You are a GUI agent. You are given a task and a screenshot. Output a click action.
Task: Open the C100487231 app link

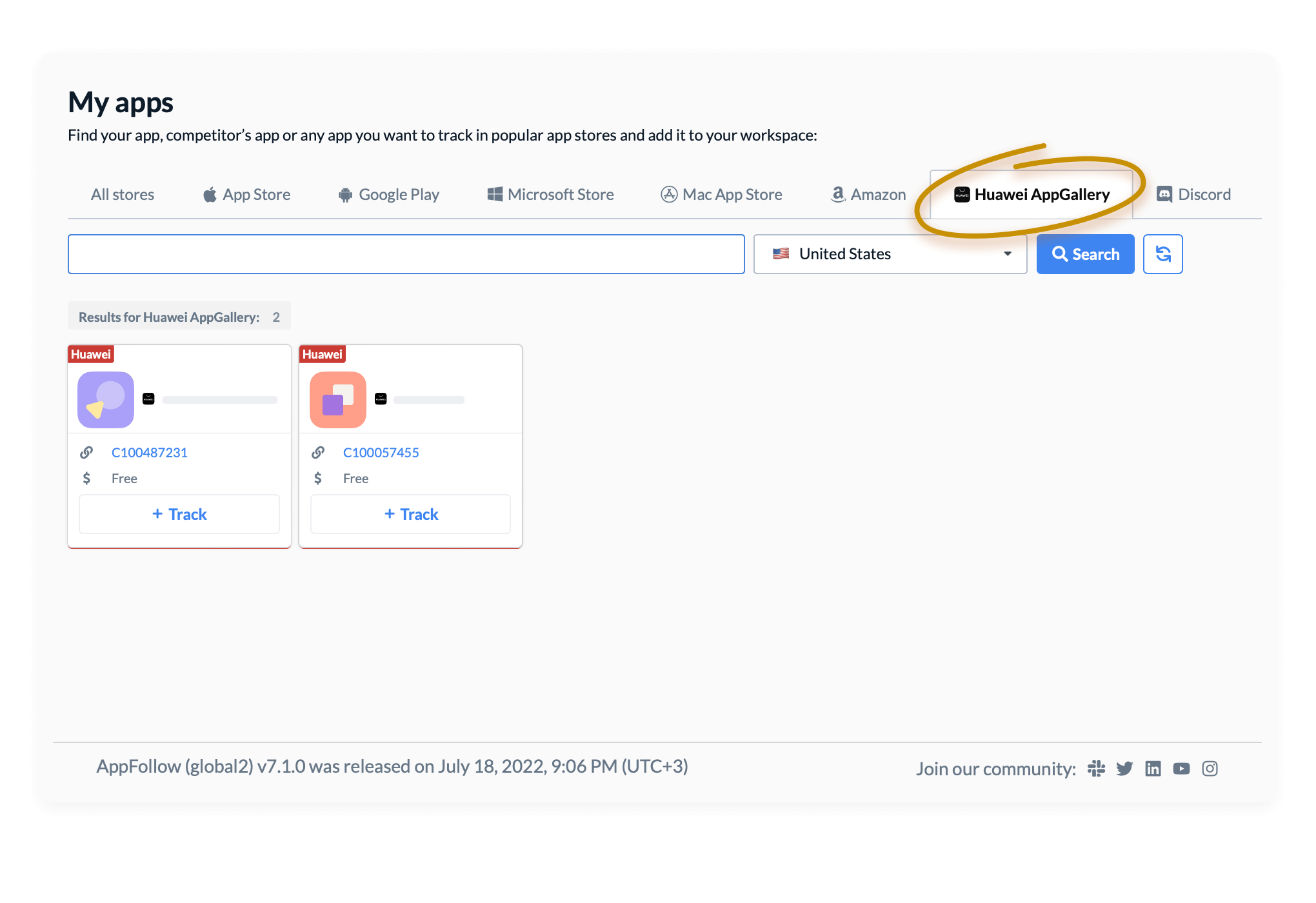point(150,453)
